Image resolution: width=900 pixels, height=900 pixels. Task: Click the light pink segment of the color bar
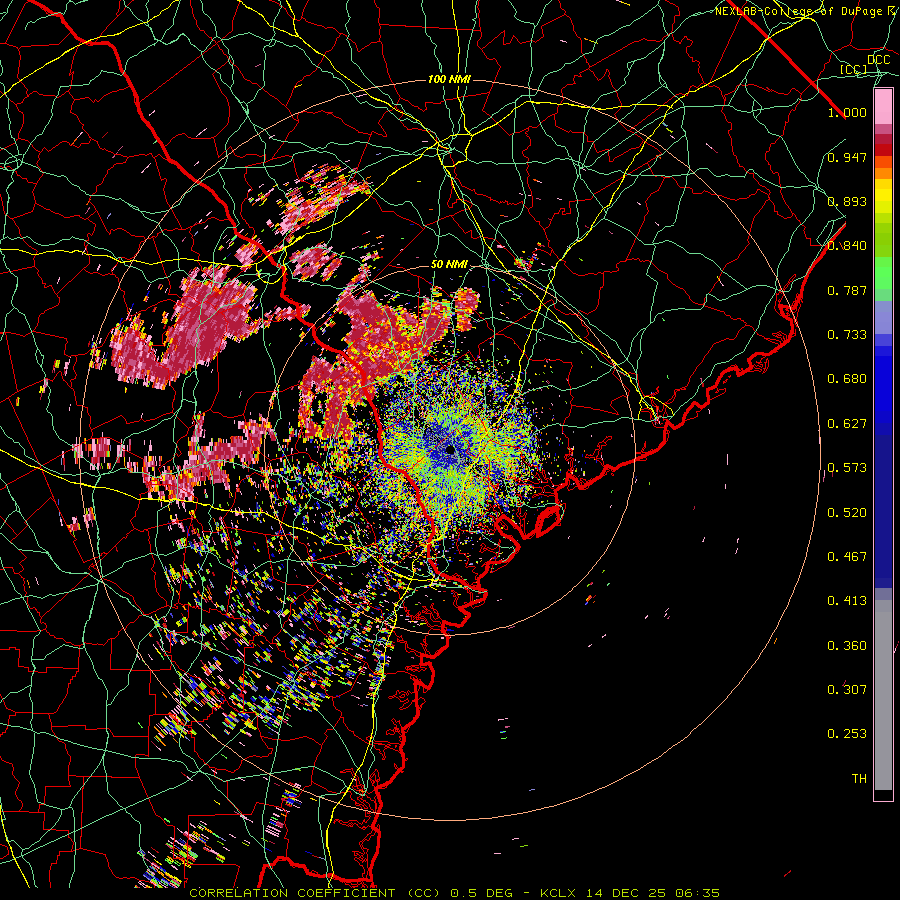coord(883,106)
